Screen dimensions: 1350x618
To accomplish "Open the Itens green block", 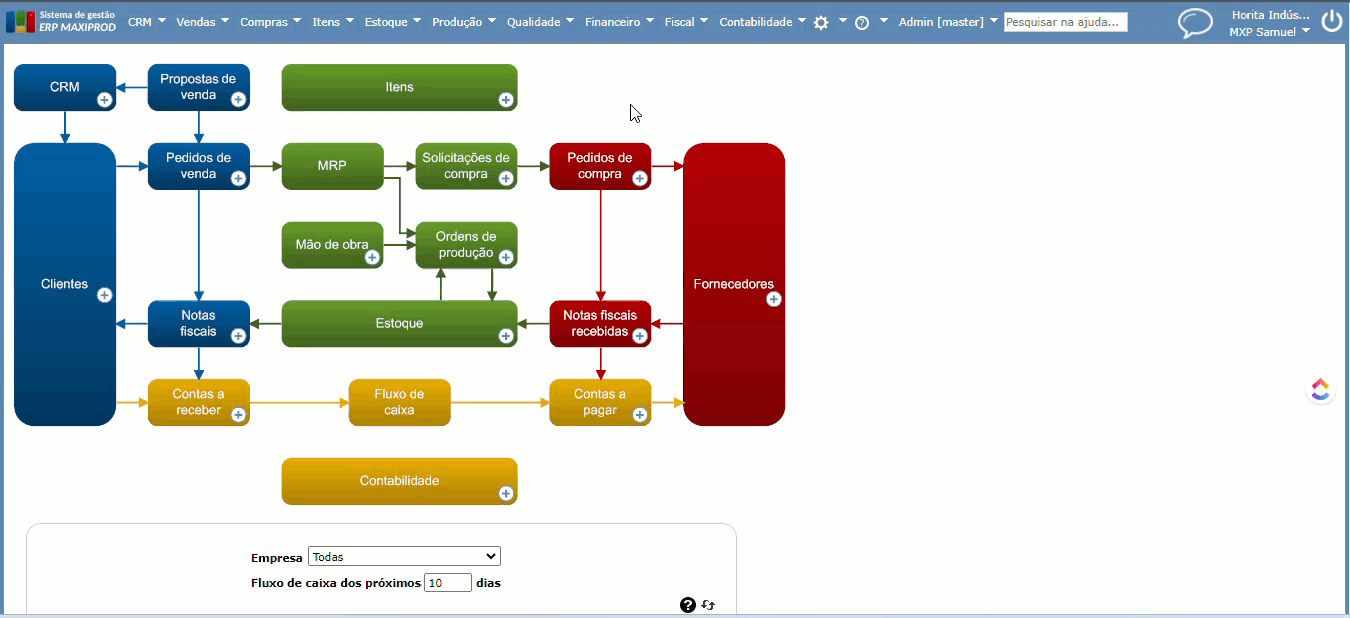I will click(399, 87).
